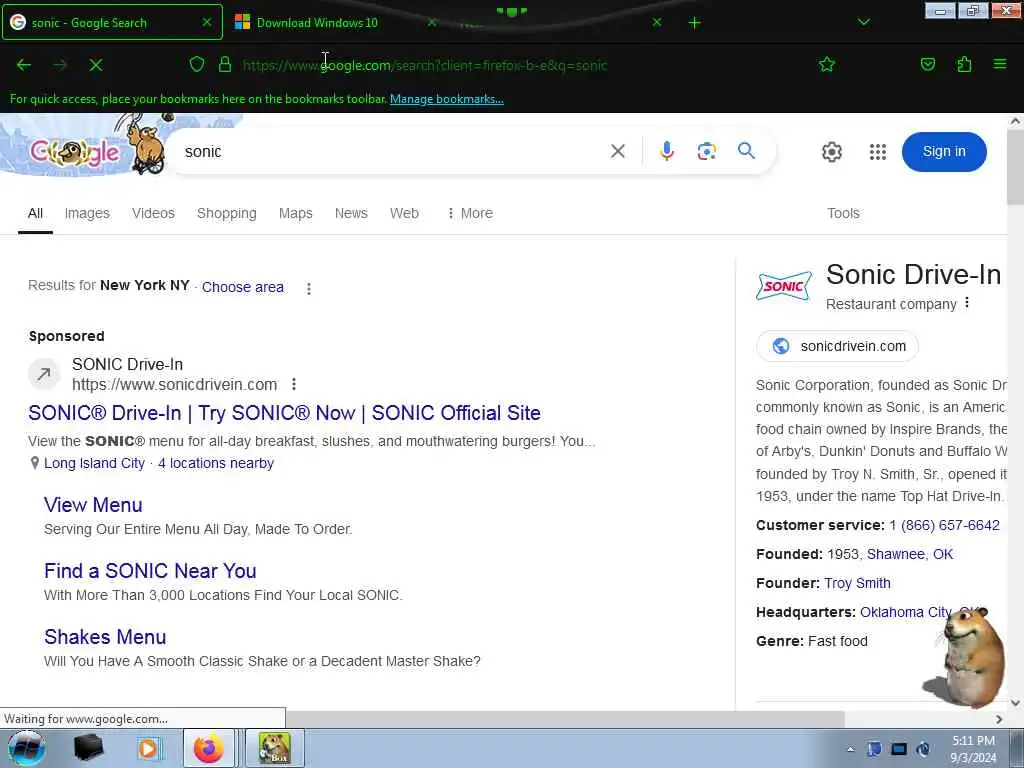The width and height of the screenshot is (1024, 768).
Task: Start voice search with the microphone icon
Action: pyautogui.click(x=666, y=152)
